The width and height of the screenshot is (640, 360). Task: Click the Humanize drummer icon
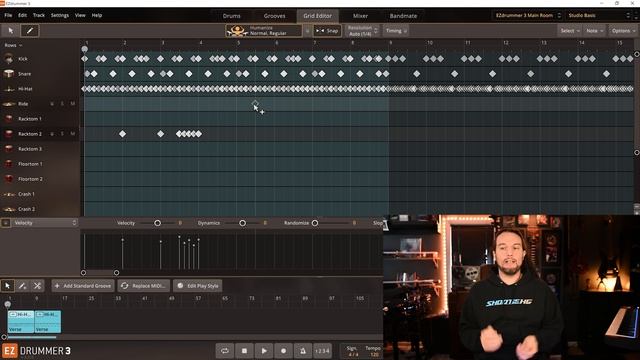point(237,31)
